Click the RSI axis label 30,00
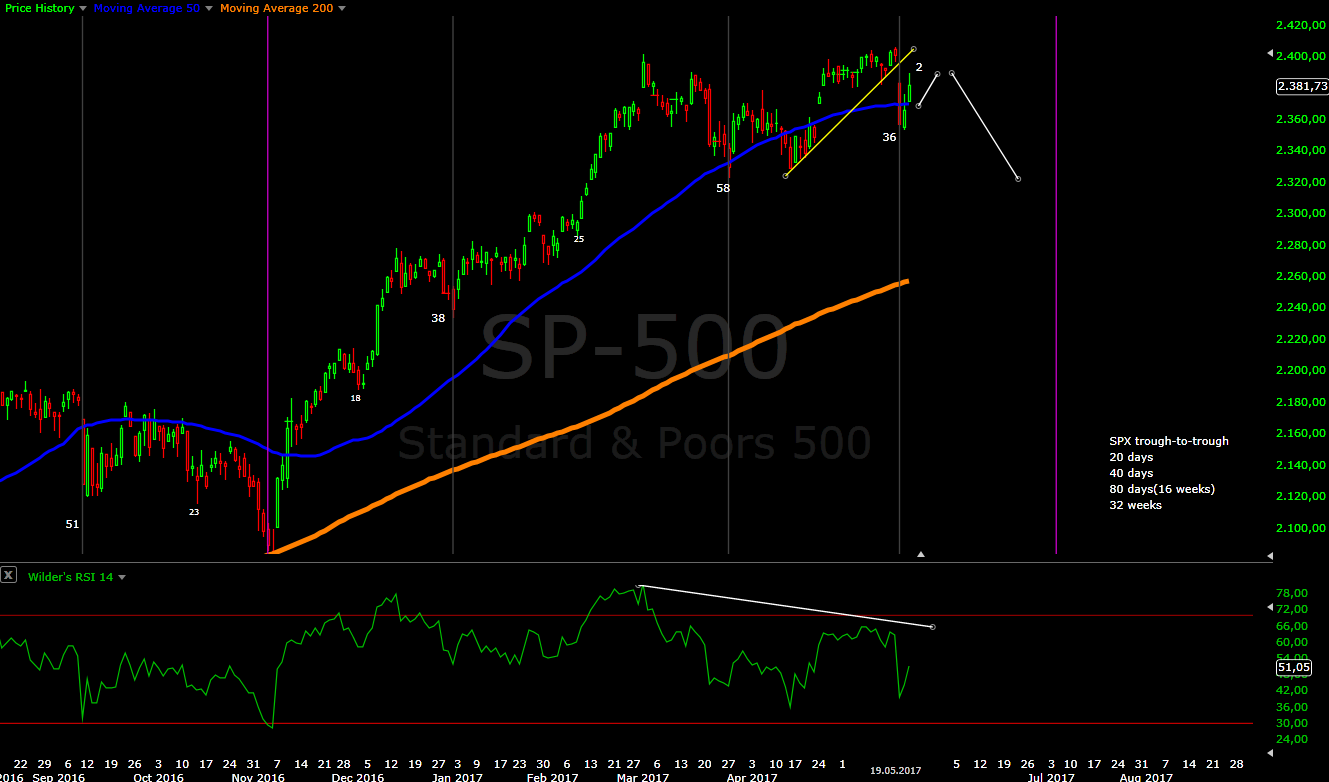This screenshot has height=782, width=1329. click(x=1293, y=723)
